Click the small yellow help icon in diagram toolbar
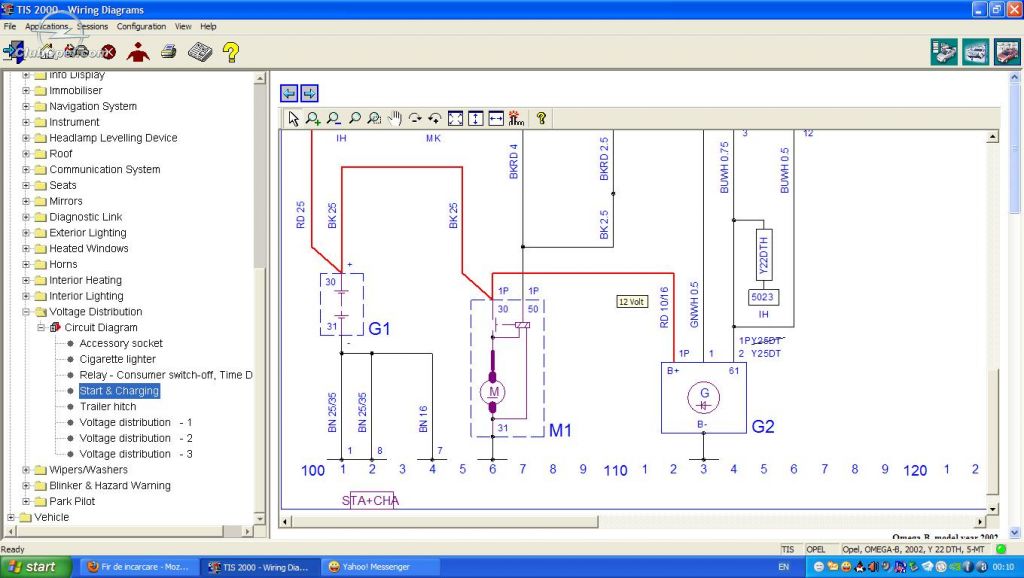 [x=541, y=118]
